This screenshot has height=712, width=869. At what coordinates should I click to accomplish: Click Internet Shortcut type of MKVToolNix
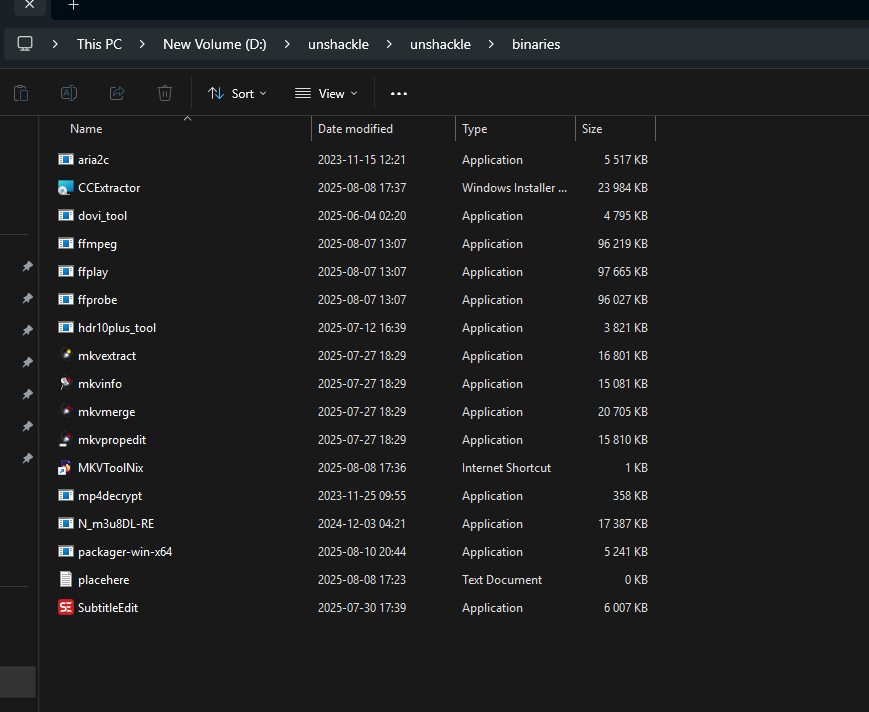point(506,468)
